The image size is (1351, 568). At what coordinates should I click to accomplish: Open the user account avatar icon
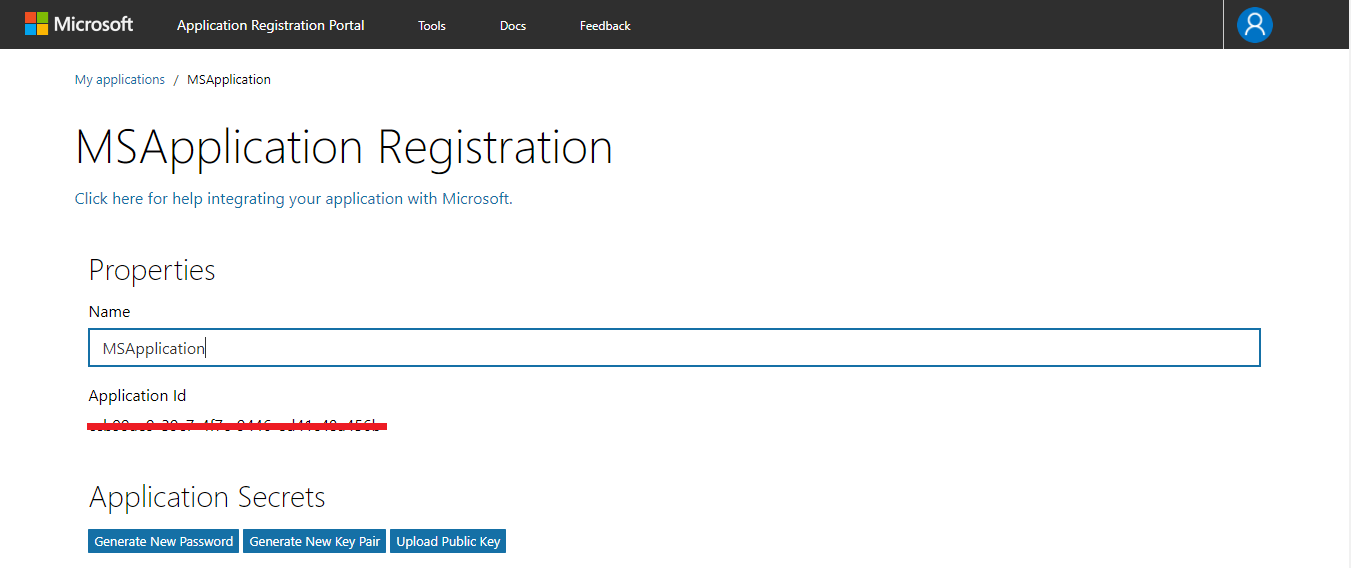coord(1254,25)
